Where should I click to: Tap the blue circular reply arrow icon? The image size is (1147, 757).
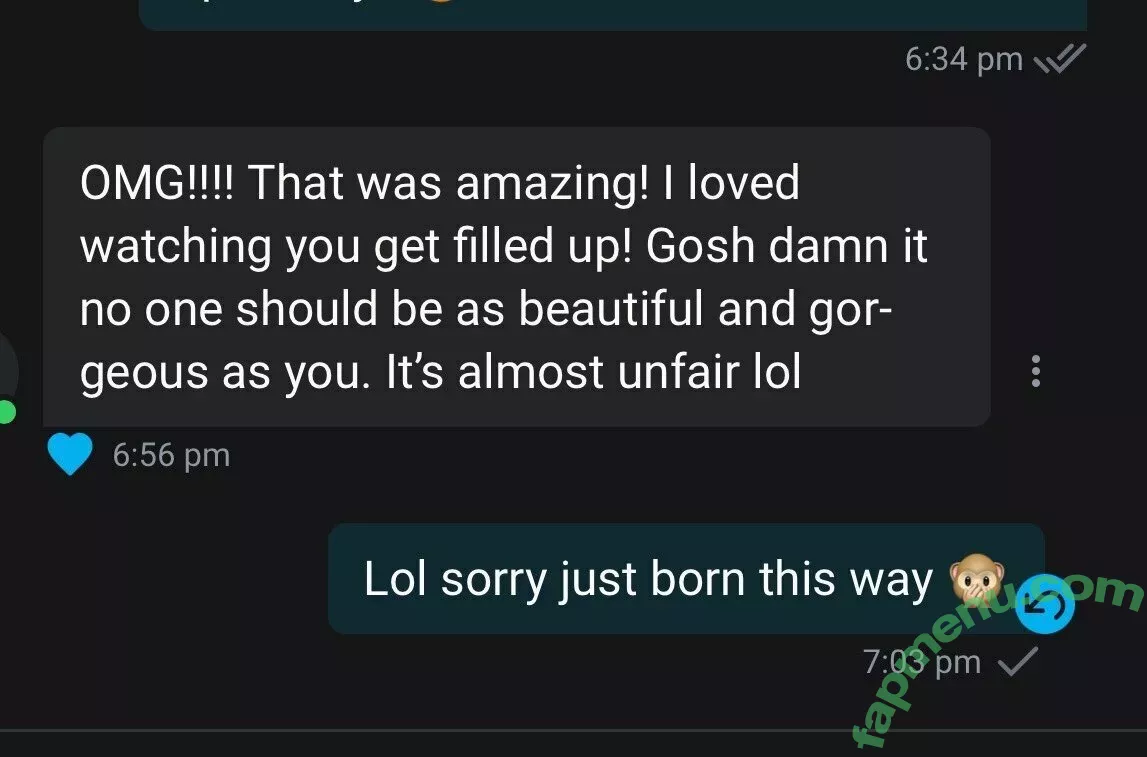(x=1045, y=605)
